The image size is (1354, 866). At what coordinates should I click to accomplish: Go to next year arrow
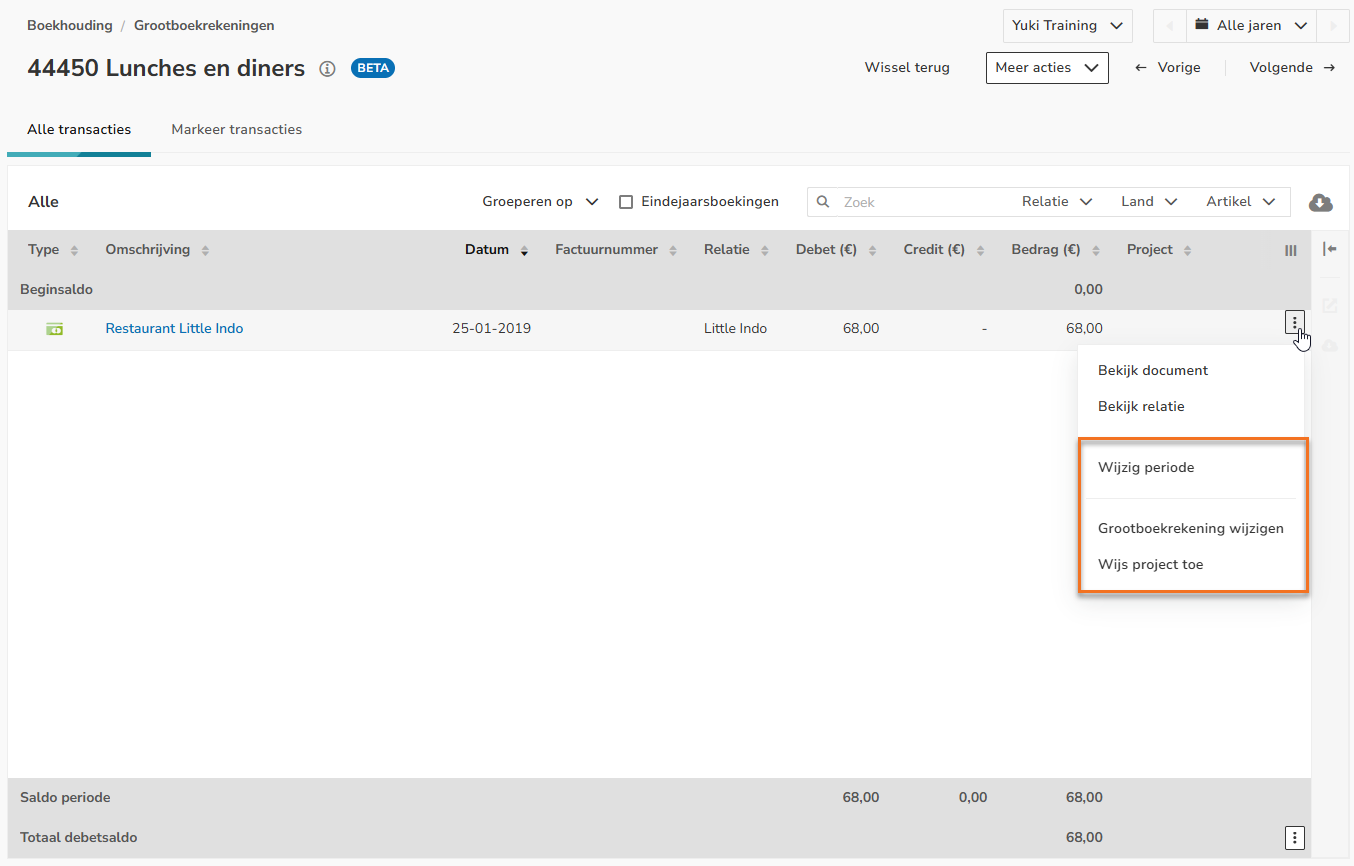click(1332, 26)
